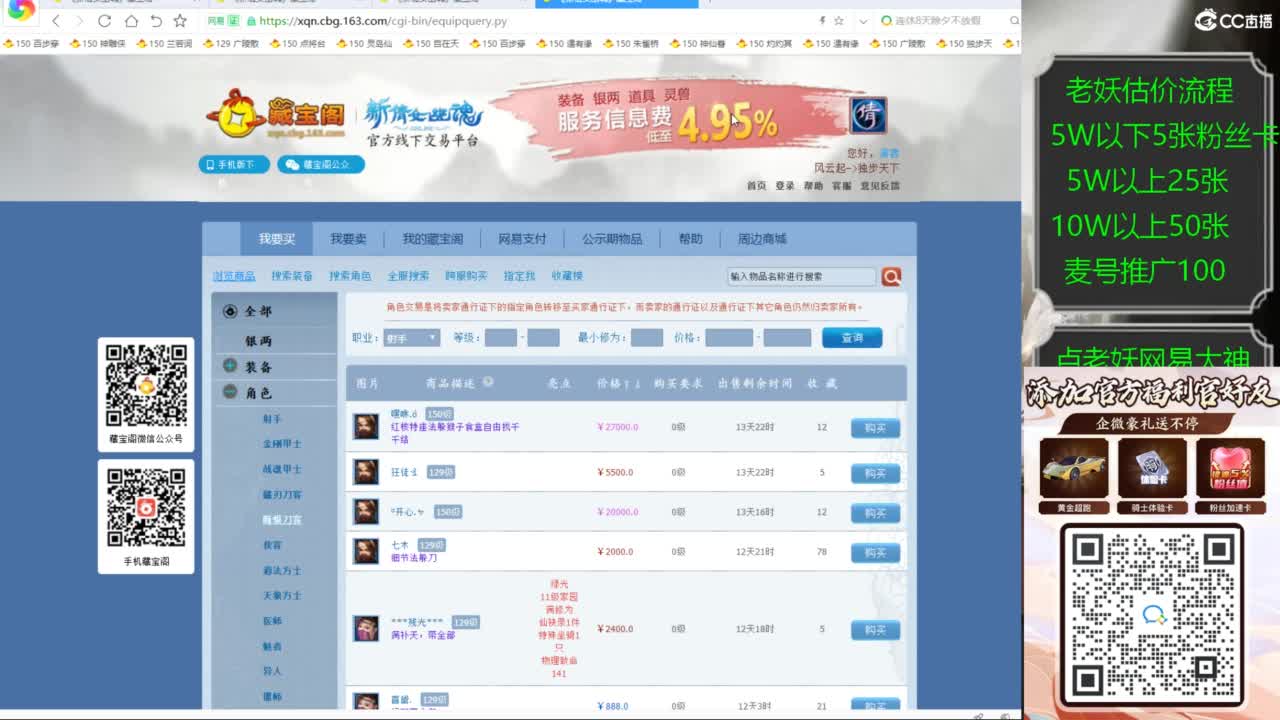This screenshot has height=720, width=1280.
Task: Open the 我的藏宝阁 tab
Action: click(432, 239)
